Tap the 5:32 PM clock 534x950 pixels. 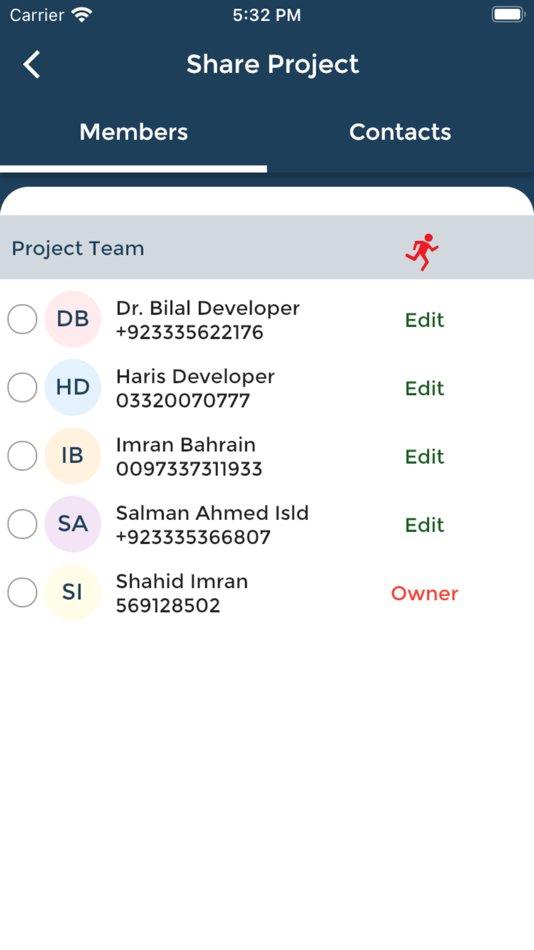(267, 15)
